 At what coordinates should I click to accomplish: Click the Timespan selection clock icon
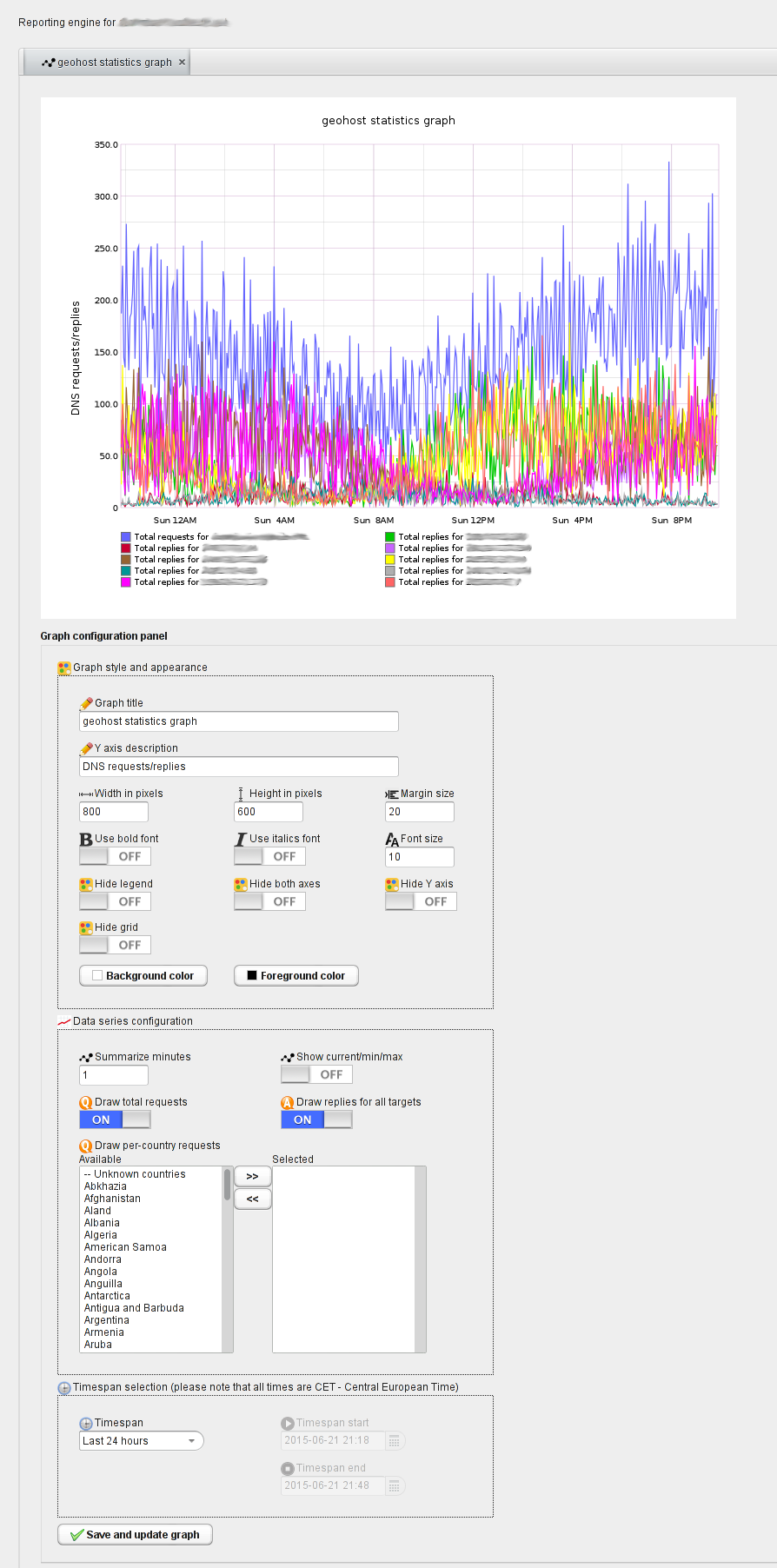click(64, 1388)
